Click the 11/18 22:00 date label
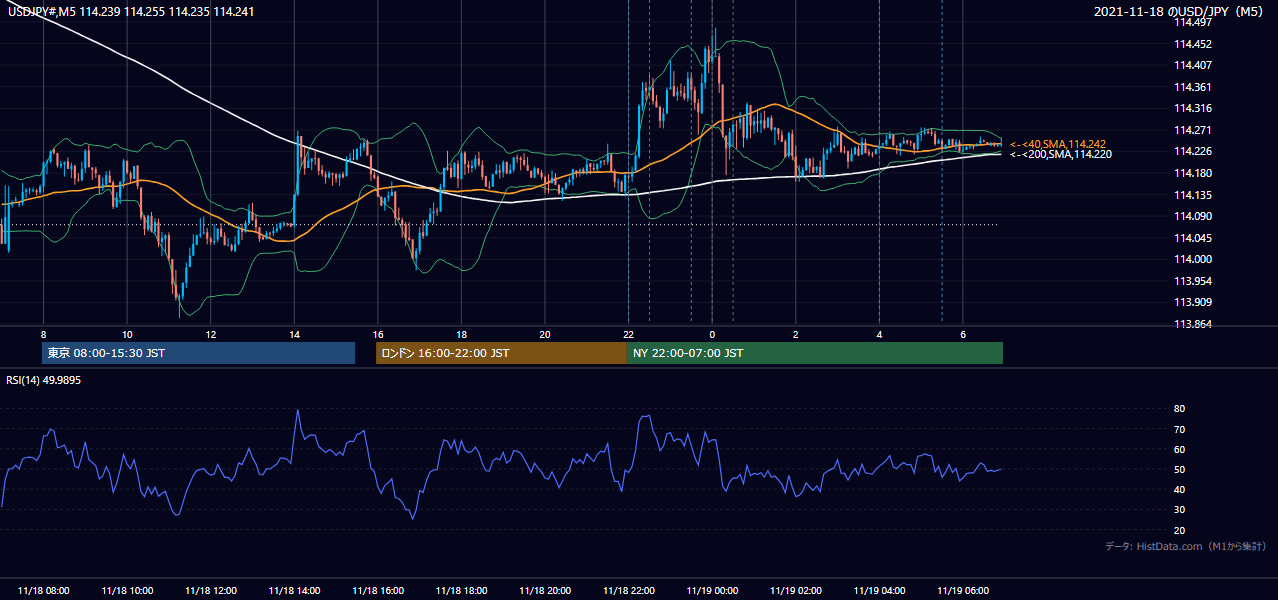Screen dimensions: 1278x600 tap(628, 591)
